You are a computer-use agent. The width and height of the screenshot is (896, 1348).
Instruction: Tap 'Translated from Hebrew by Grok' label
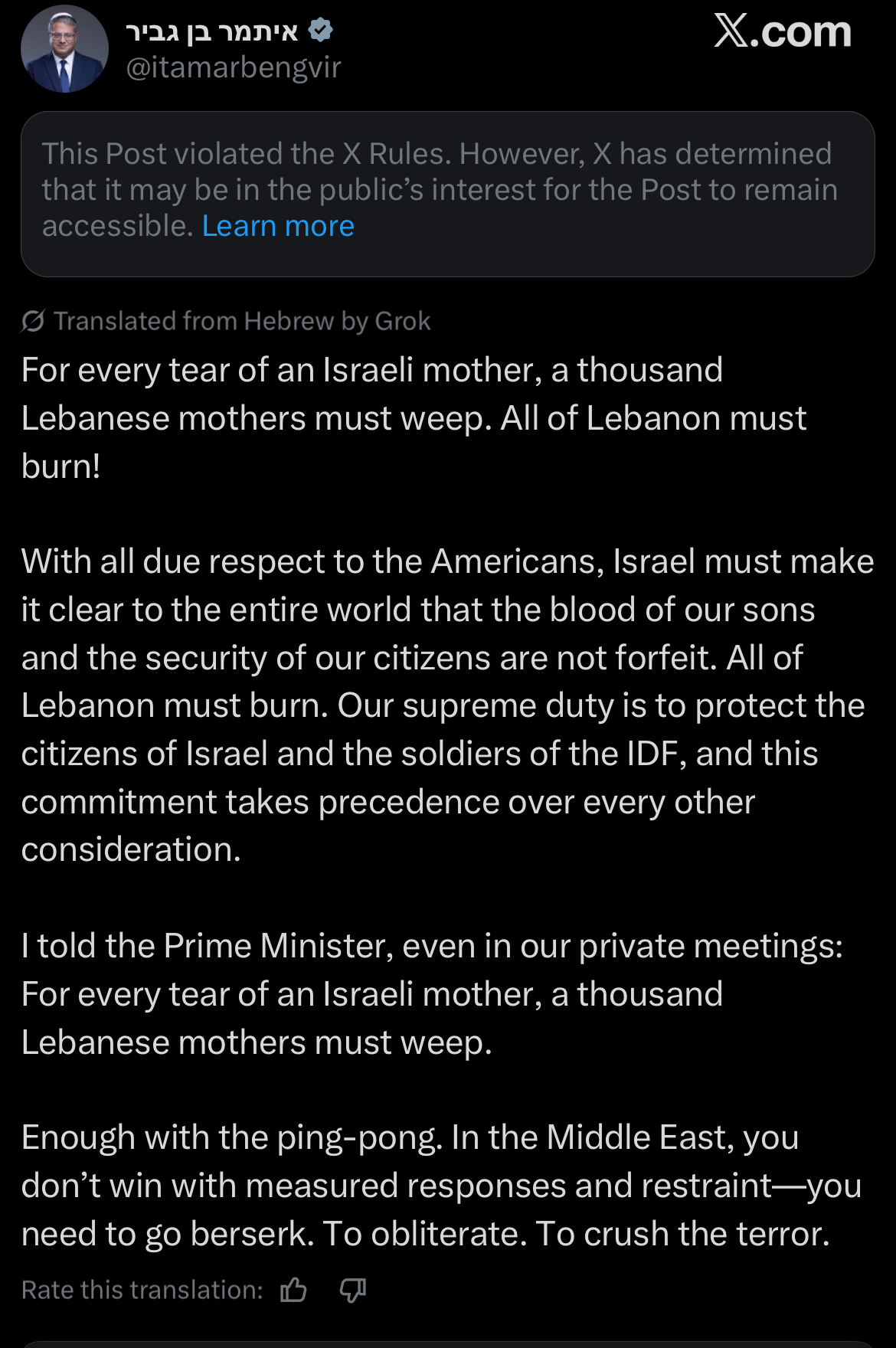point(242,321)
